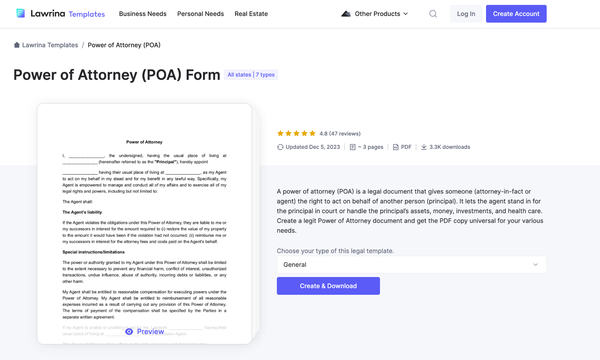Image resolution: width=600 pixels, height=360 pixels.
Task: Click the Create Account button
Action: click(516, 14)
